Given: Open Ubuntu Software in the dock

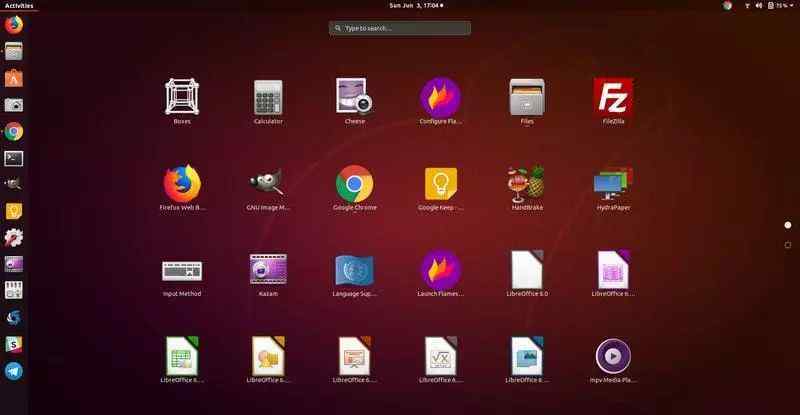Looking at the screenshot, I should (x=14, y=79).
